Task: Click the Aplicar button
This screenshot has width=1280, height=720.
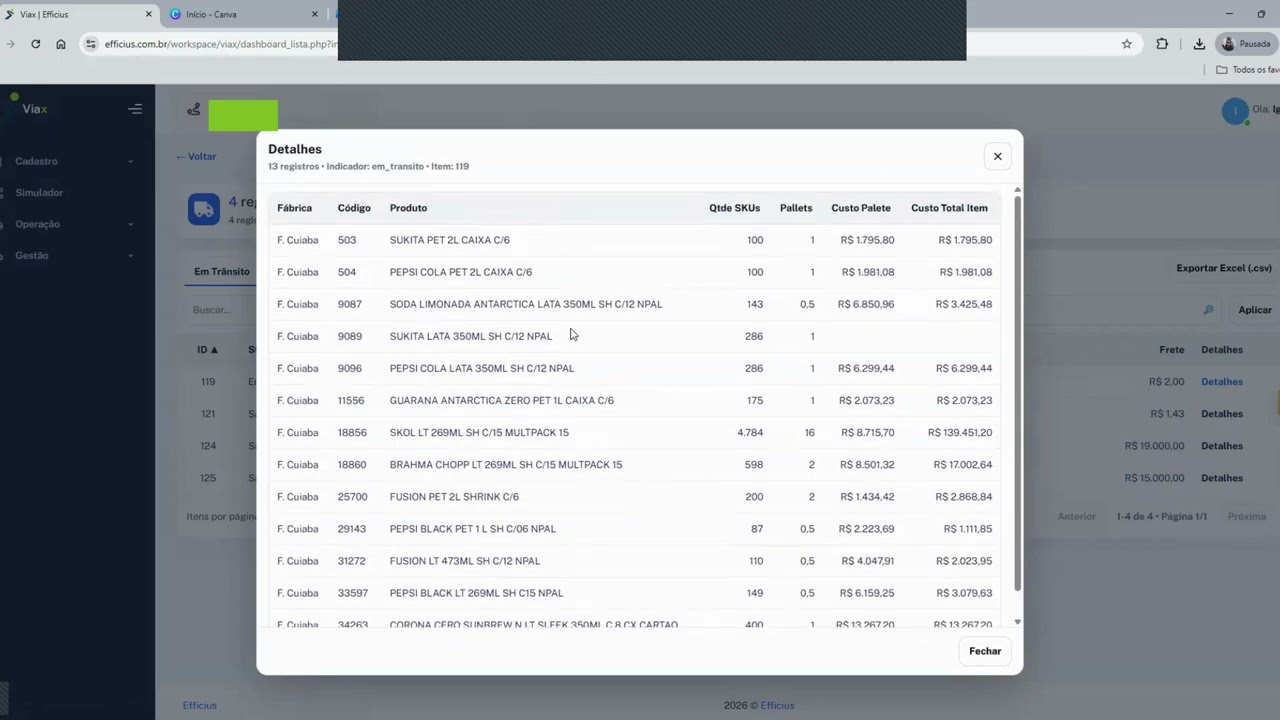Action: coord(1255,310)
